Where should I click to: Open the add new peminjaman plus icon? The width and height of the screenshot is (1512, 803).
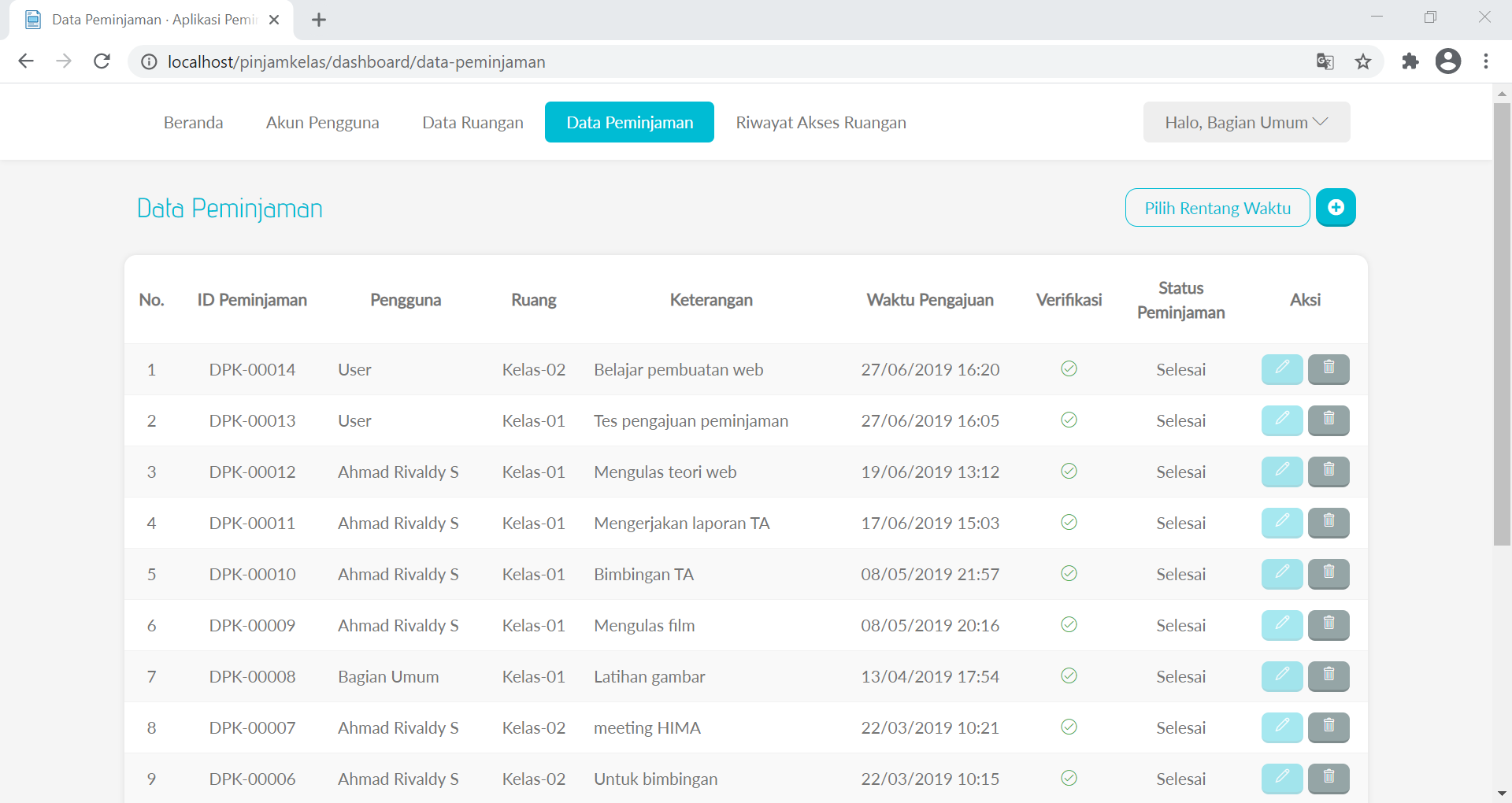click(x=1336, y=207)
